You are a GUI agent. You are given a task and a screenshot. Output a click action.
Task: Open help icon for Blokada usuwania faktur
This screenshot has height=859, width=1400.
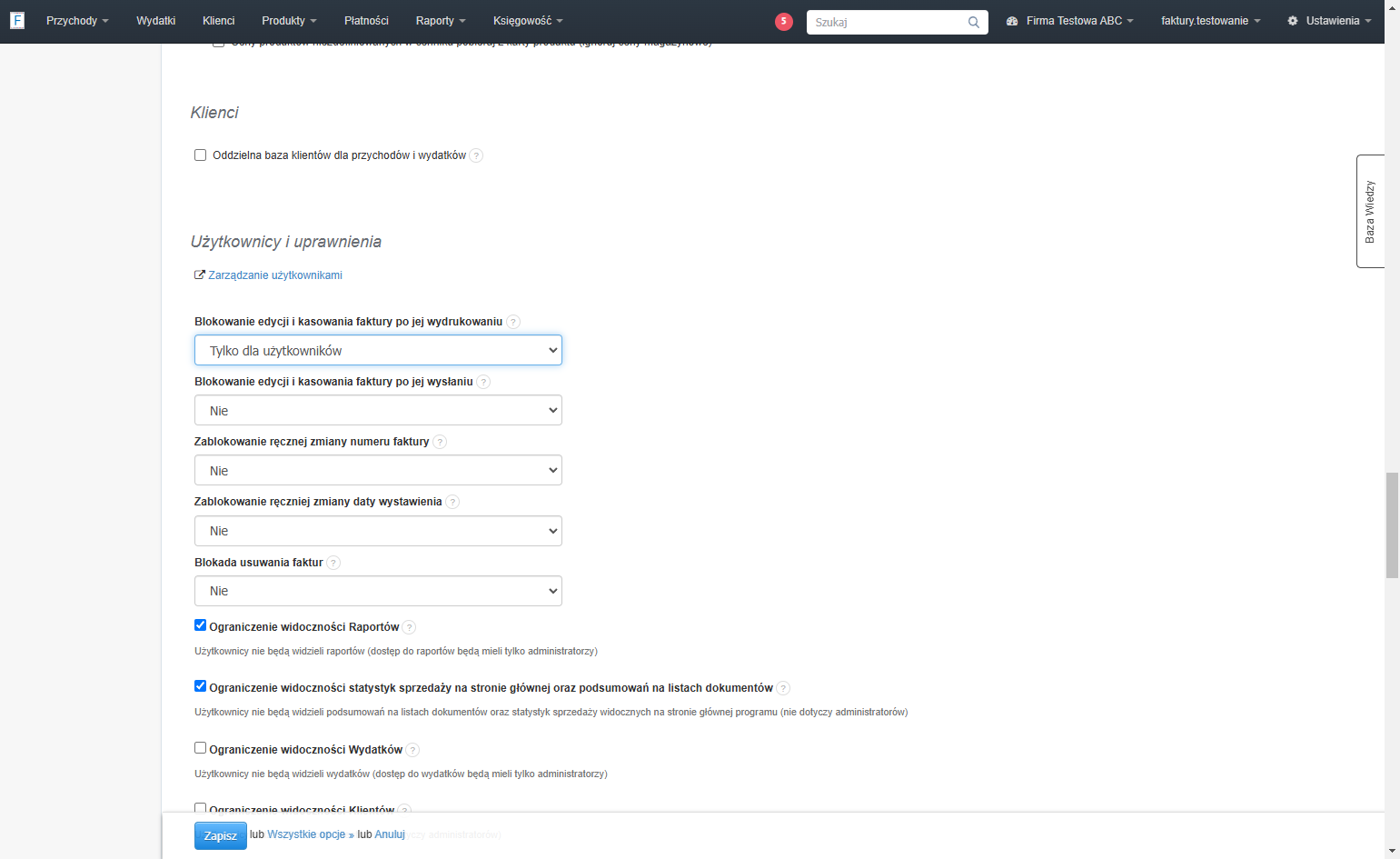tap(333, 563)
